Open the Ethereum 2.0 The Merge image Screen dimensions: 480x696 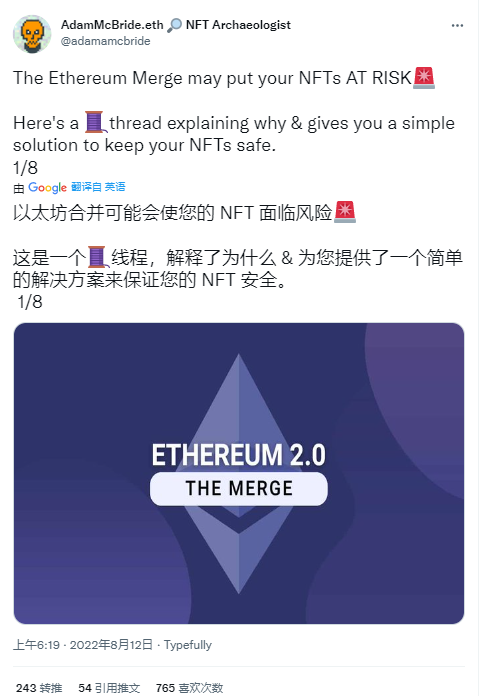tap(239, 474)
